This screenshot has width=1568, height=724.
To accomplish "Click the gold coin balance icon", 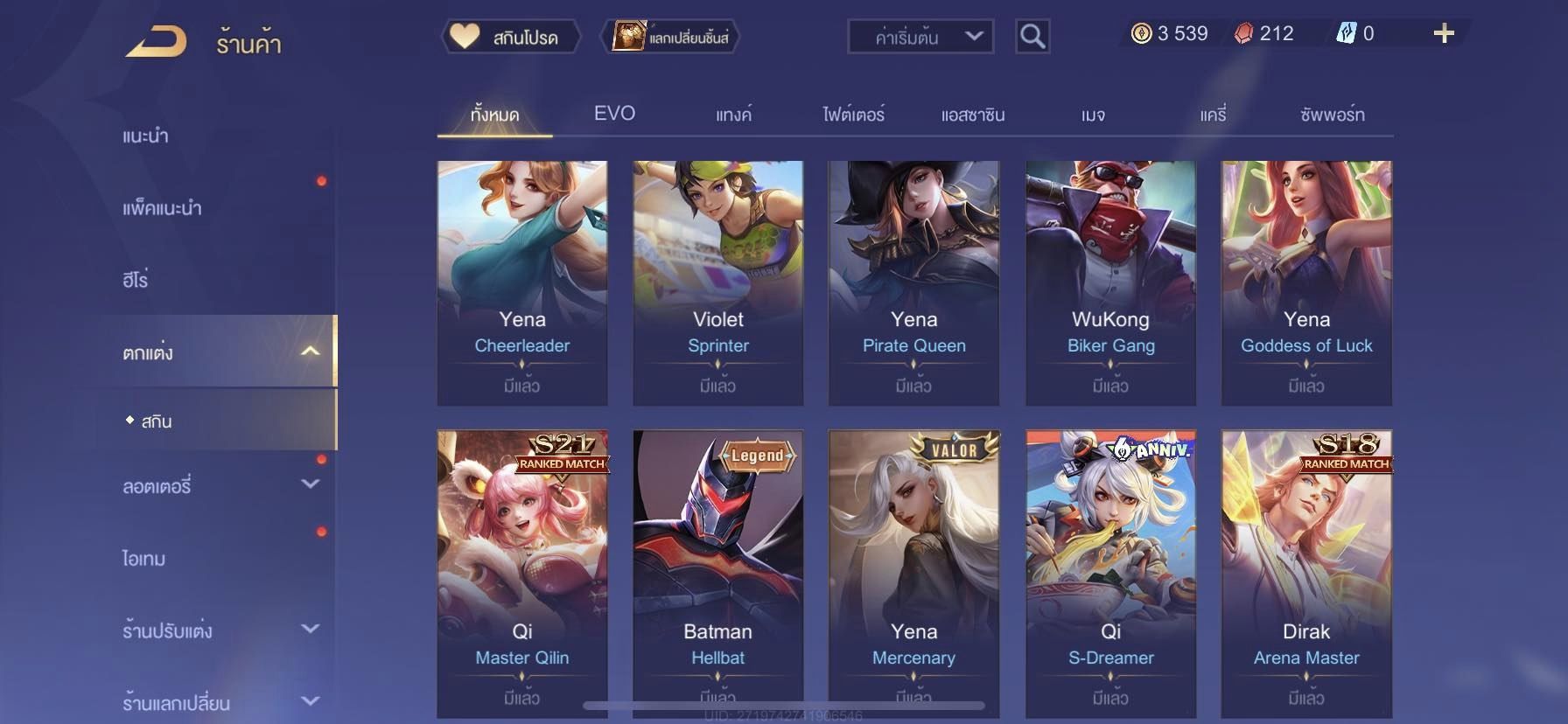I will [x=1141, y=33].
